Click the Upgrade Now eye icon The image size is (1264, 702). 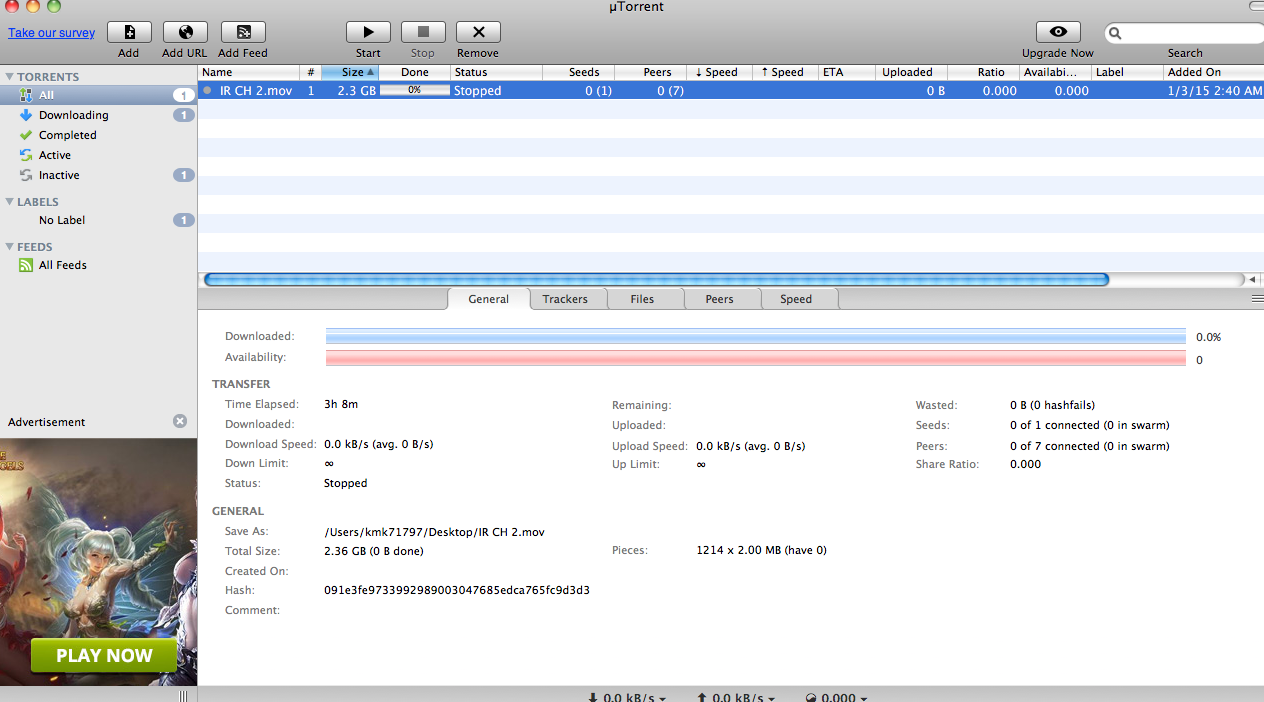pos(1058,32)
